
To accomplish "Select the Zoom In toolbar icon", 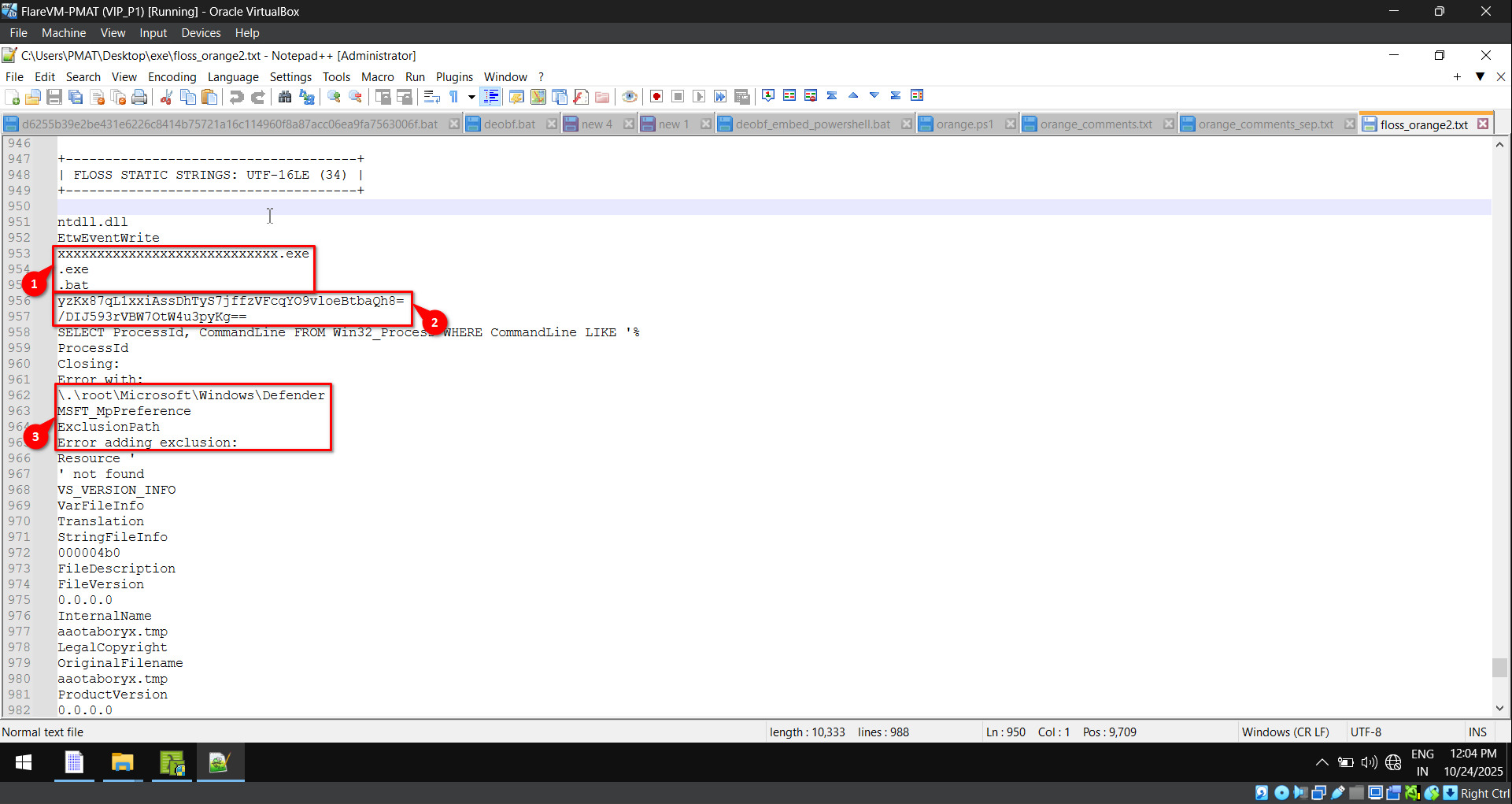I will click(334, 95).
